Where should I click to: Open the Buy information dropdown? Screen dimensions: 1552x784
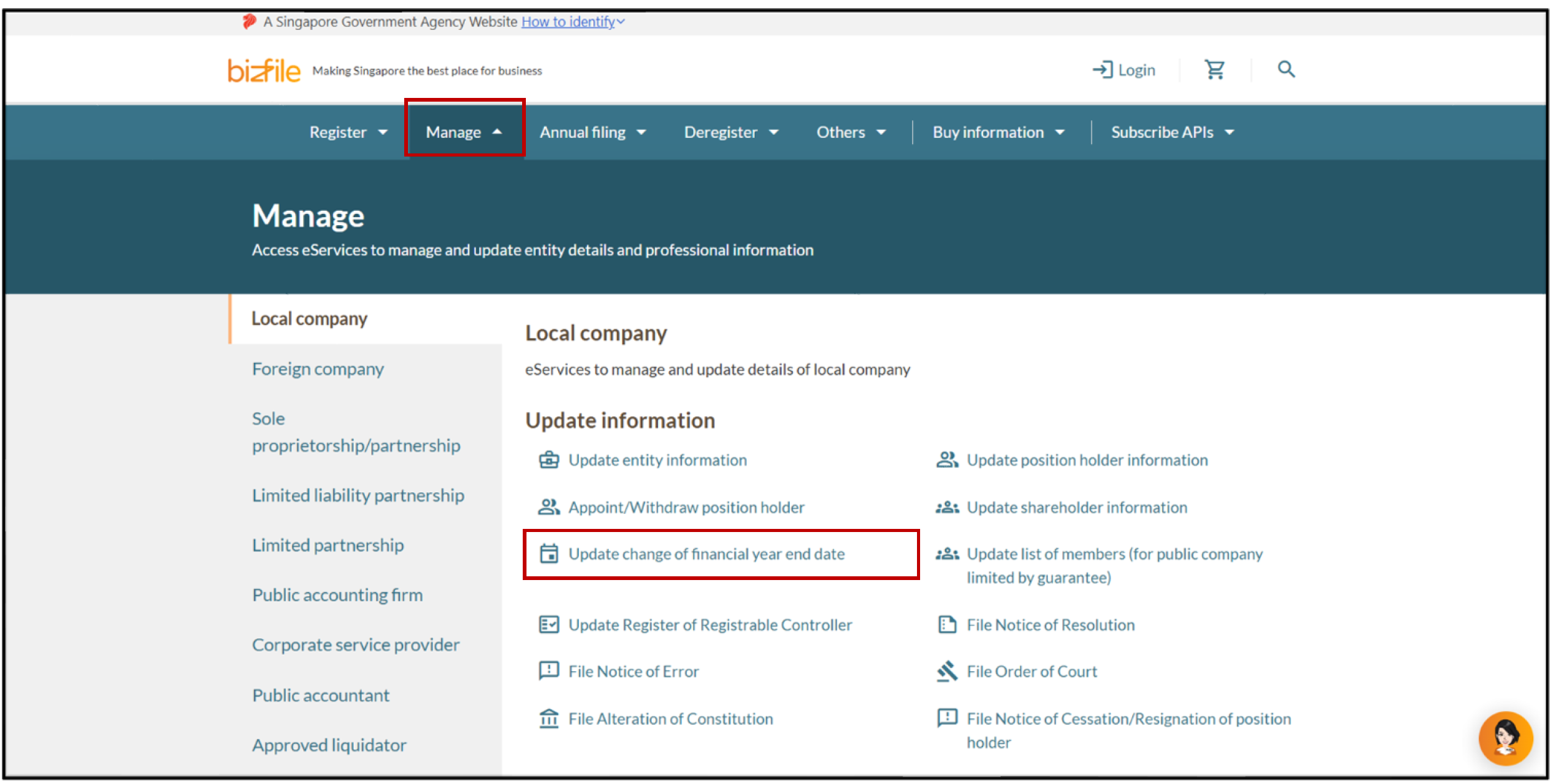[997, 132]
